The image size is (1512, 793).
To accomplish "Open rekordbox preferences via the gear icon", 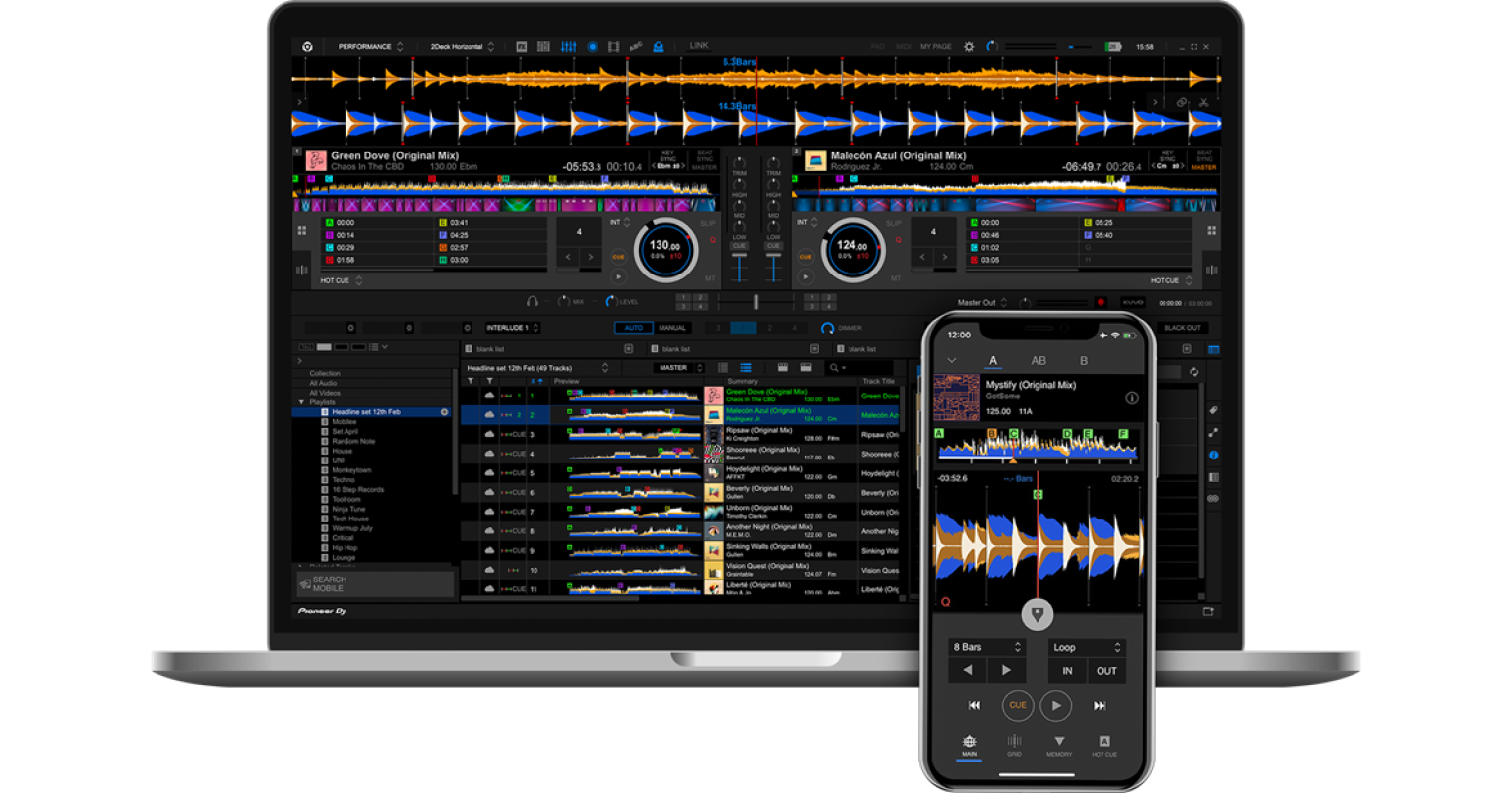I will [968, 45].
